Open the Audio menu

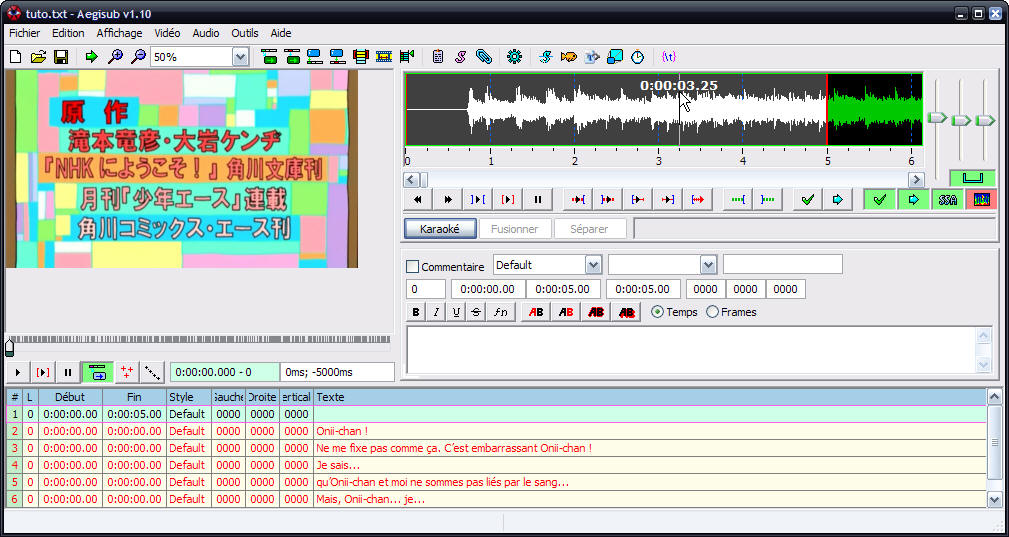point(206,33)
